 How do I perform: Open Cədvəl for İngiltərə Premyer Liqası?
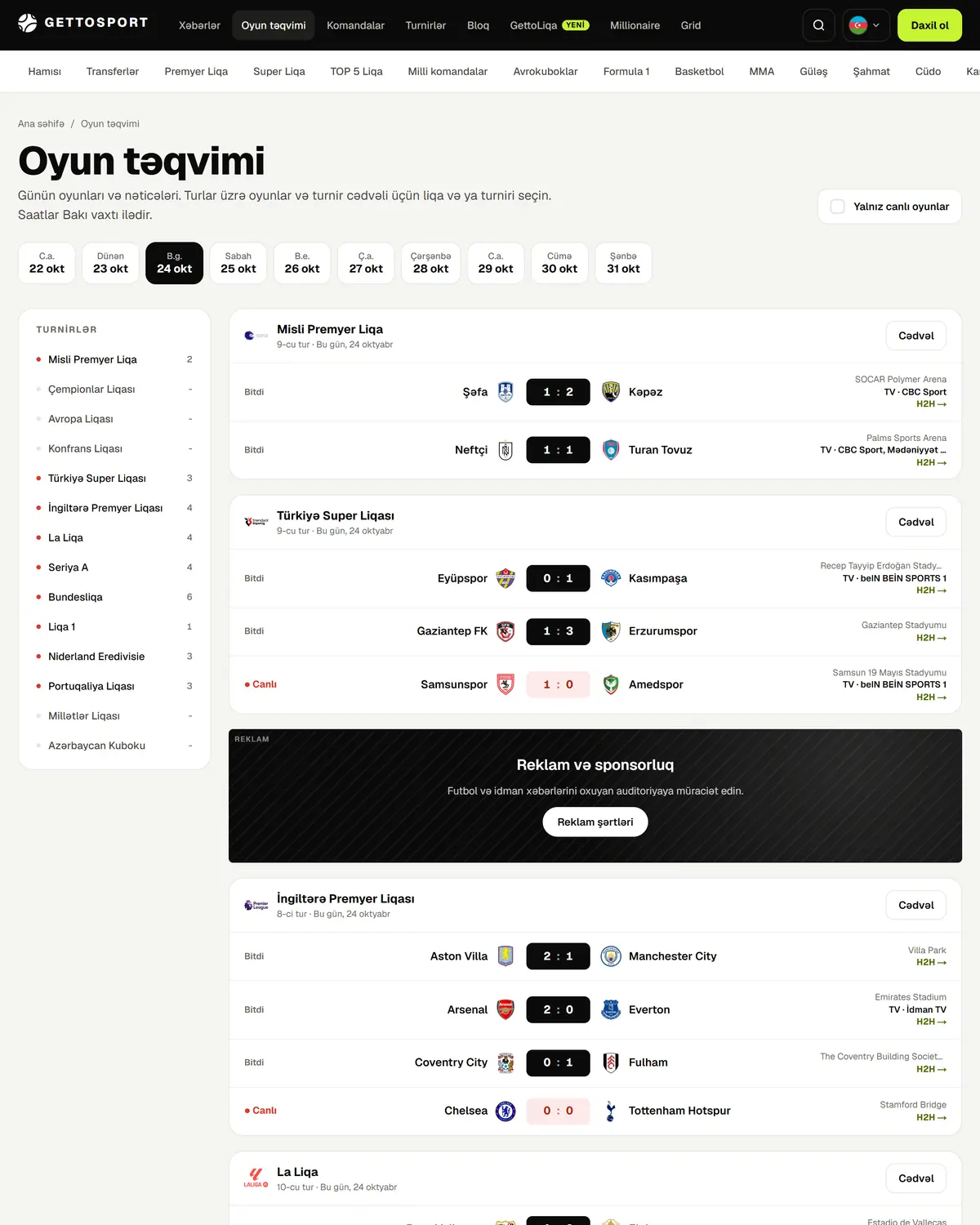click(916, 905)
